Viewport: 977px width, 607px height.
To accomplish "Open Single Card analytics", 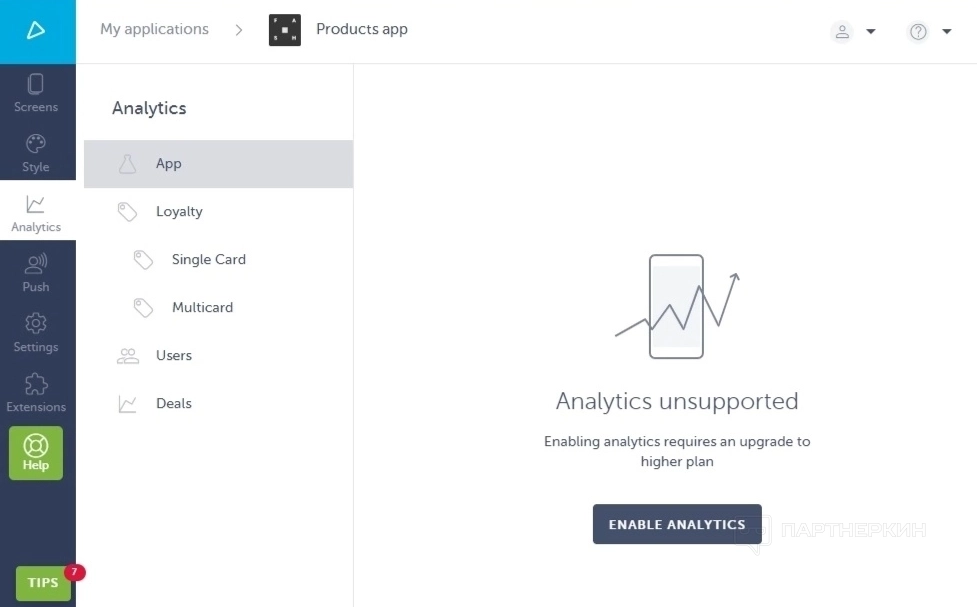I will pos(208,260).
